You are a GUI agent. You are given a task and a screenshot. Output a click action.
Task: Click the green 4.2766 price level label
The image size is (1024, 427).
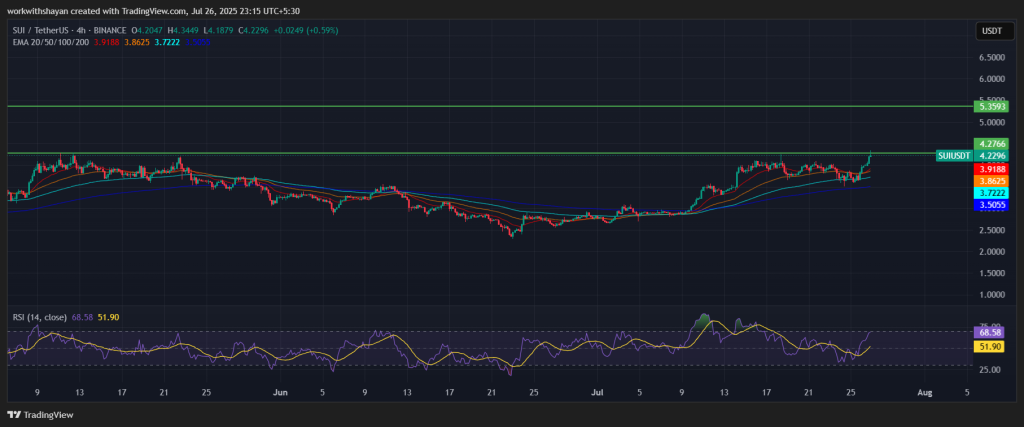pos(993,144)
